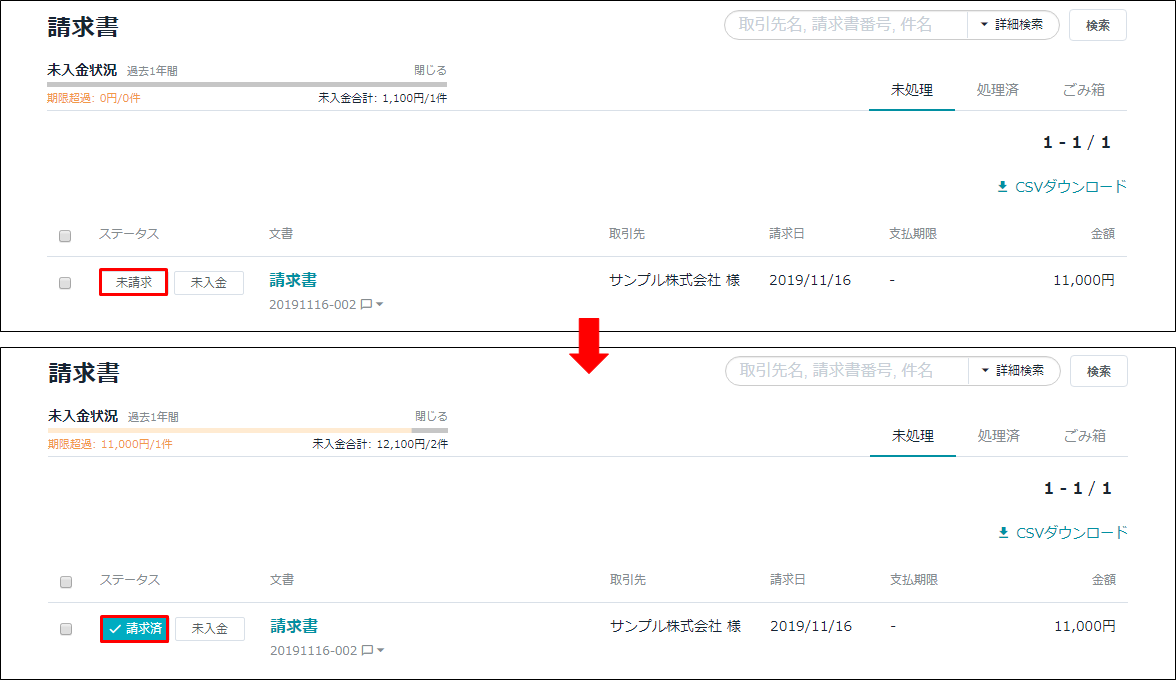
Task: Click the CSV download icon in the lower list
Action: [x=1004, y=533]
